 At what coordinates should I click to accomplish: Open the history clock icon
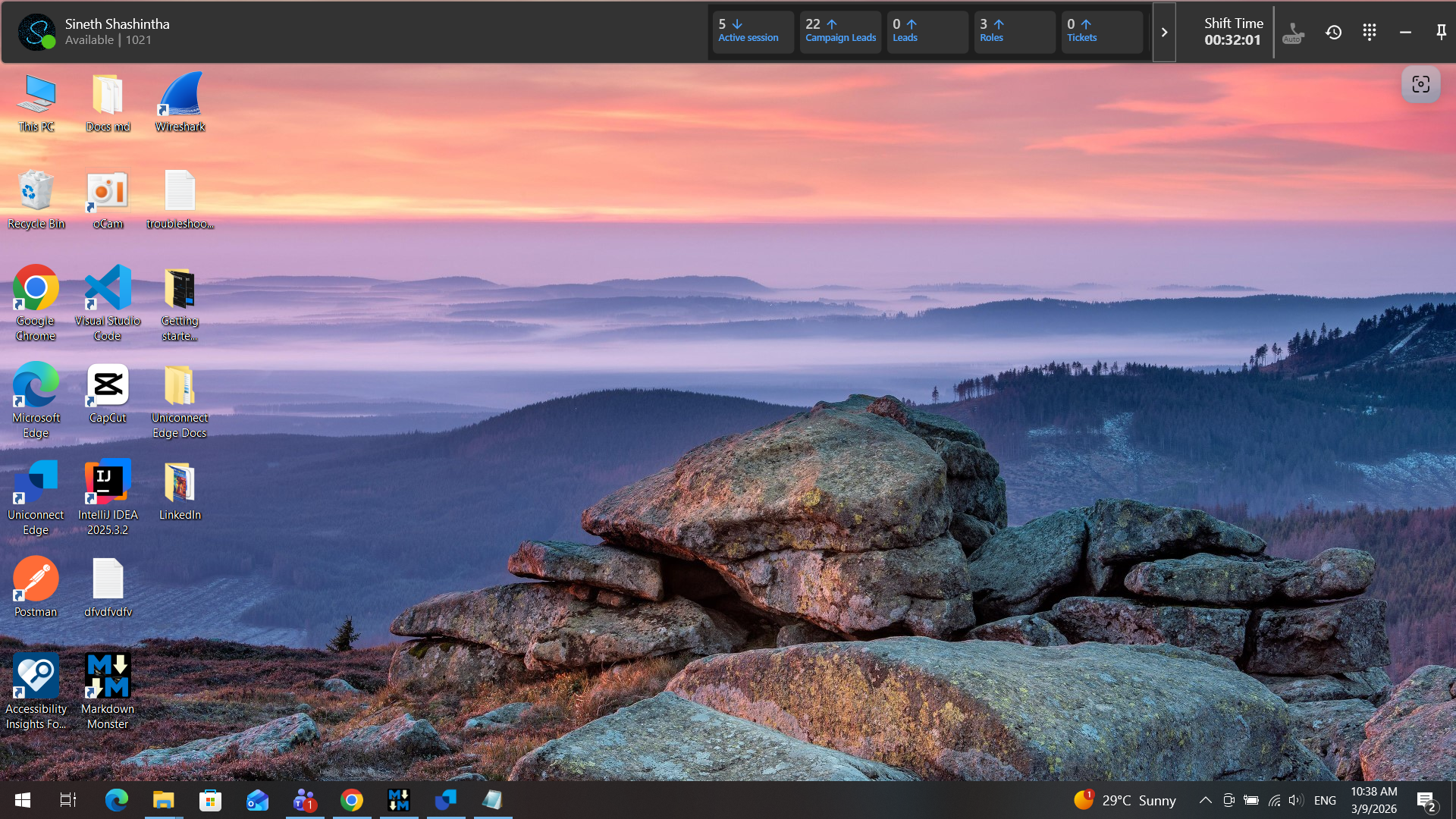click(1333, 33)
